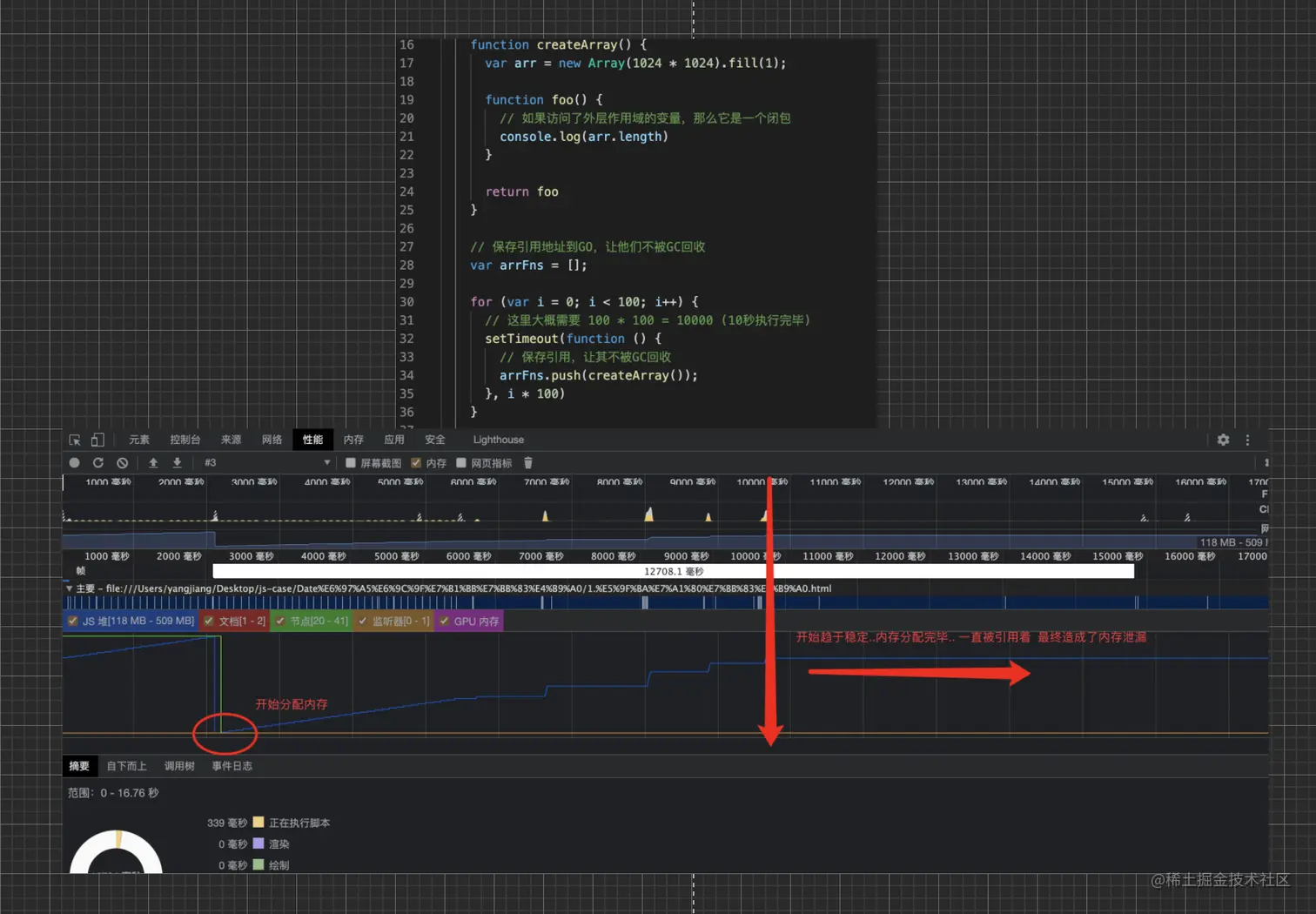Open the 来源 Sources tab
Image resolution: width=1316 pixels, height=914 pixels.
pyautogui.click(x=231, y=440)
